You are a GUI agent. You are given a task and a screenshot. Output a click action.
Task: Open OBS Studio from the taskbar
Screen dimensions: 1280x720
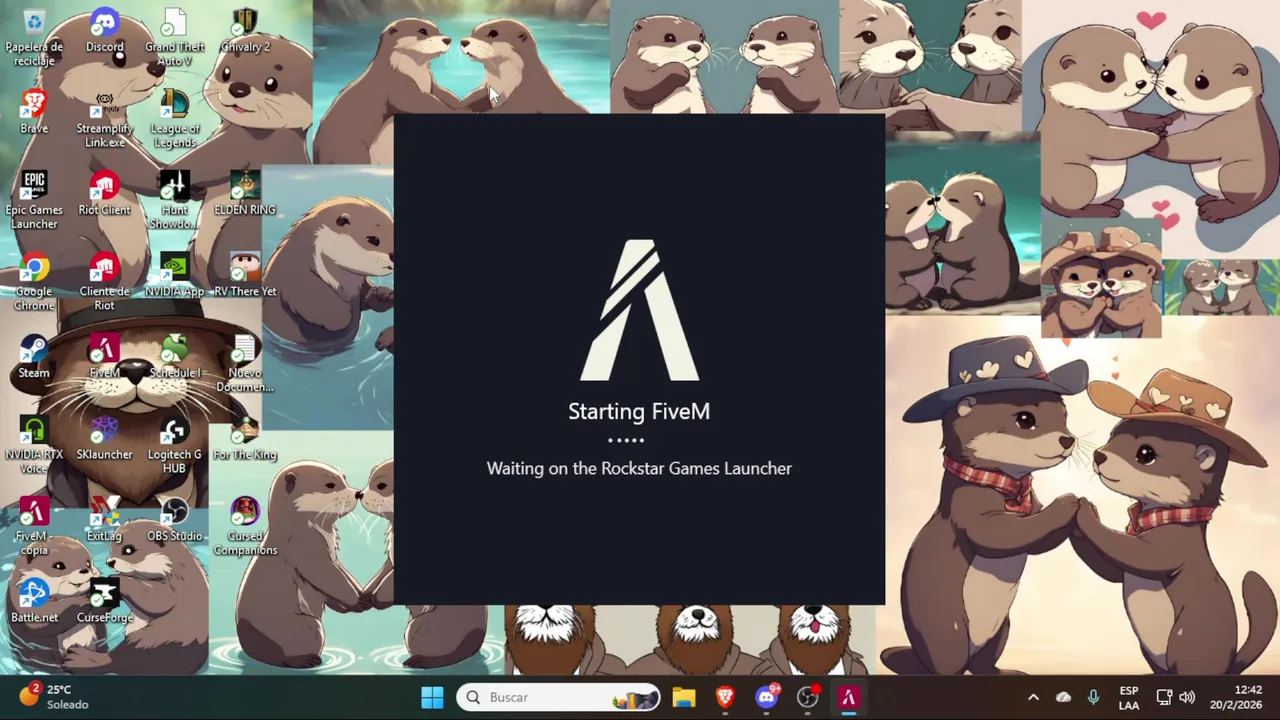[x=808, y=697]
